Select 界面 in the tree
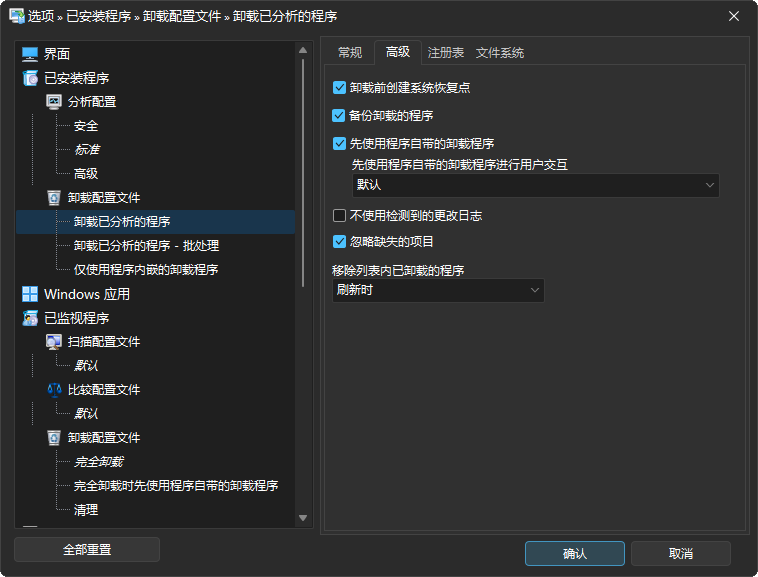Screen dimensions: 758x577 pyautogui.click(x=57, y=54)
